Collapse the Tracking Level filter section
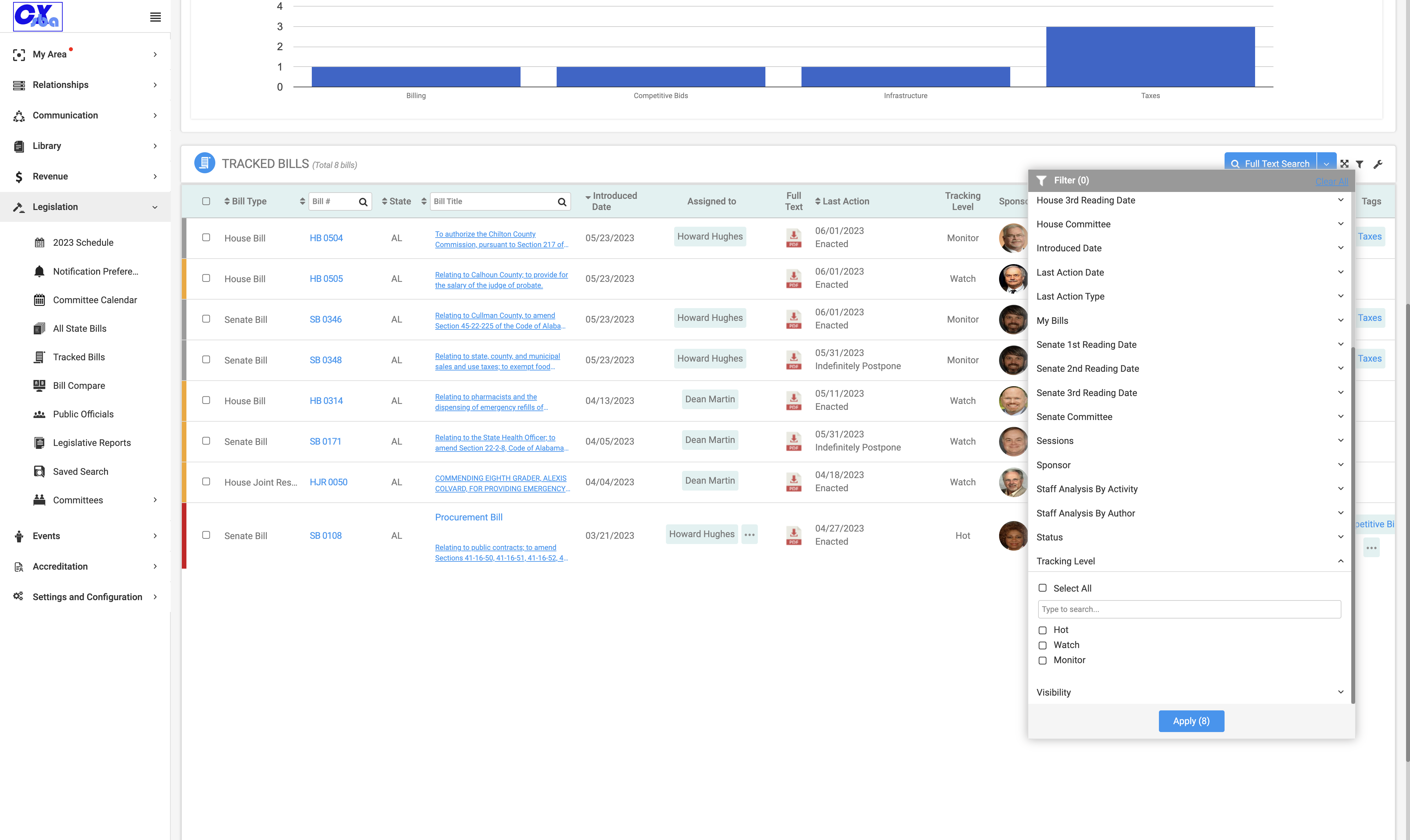The width and height of the screenshot is (1410, 840). (1189, 561)
